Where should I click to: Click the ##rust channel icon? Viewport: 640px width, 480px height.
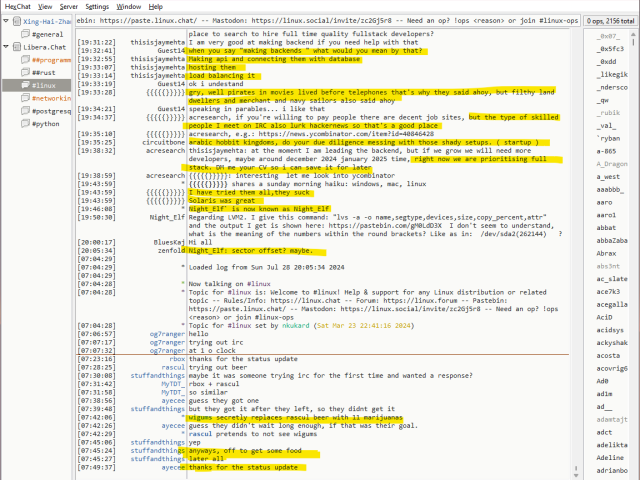point(24,73)
